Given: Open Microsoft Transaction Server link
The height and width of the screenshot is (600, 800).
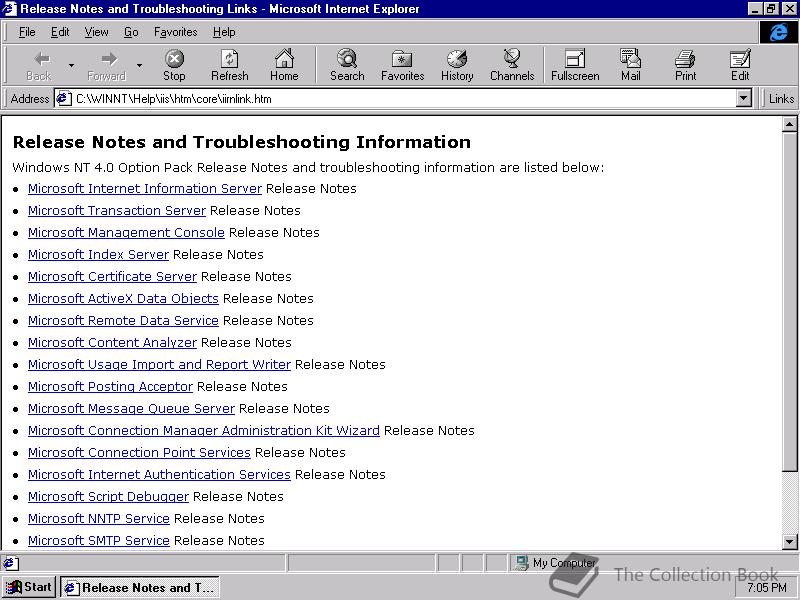Looking at the screenshot, I should [117, 211].
